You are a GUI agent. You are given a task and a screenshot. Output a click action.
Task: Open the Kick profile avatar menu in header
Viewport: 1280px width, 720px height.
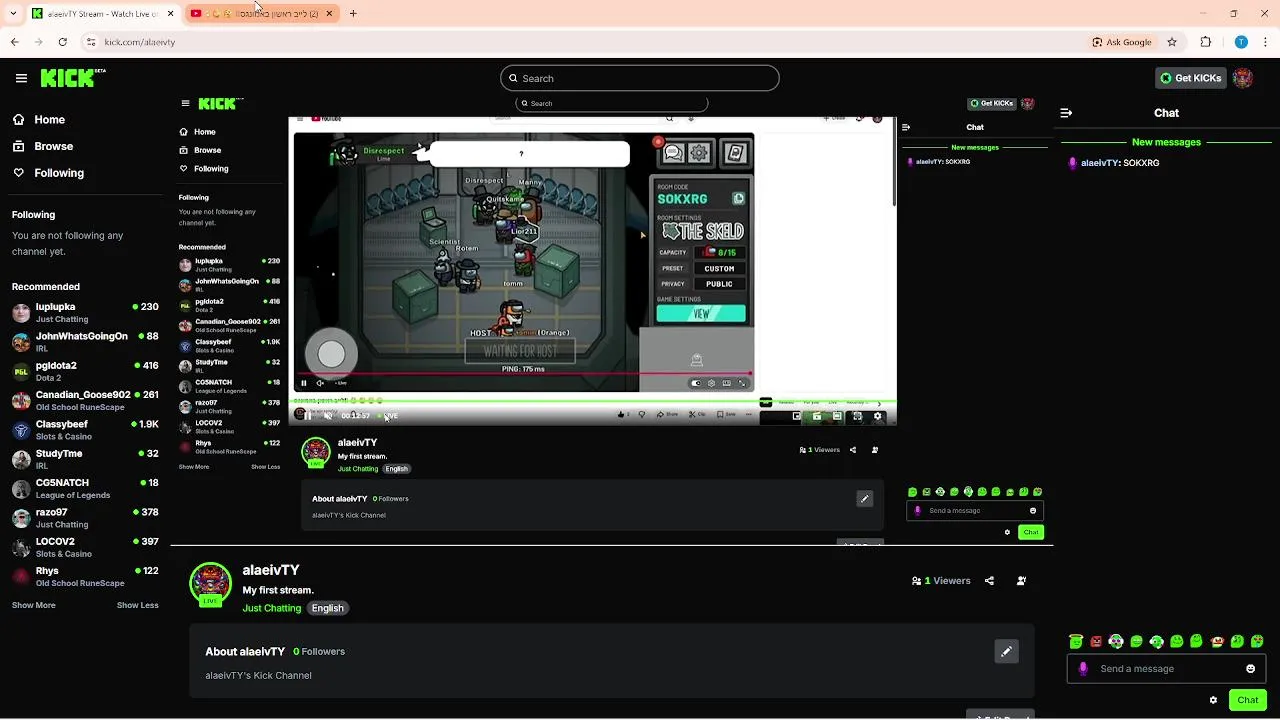[1243, 78]
